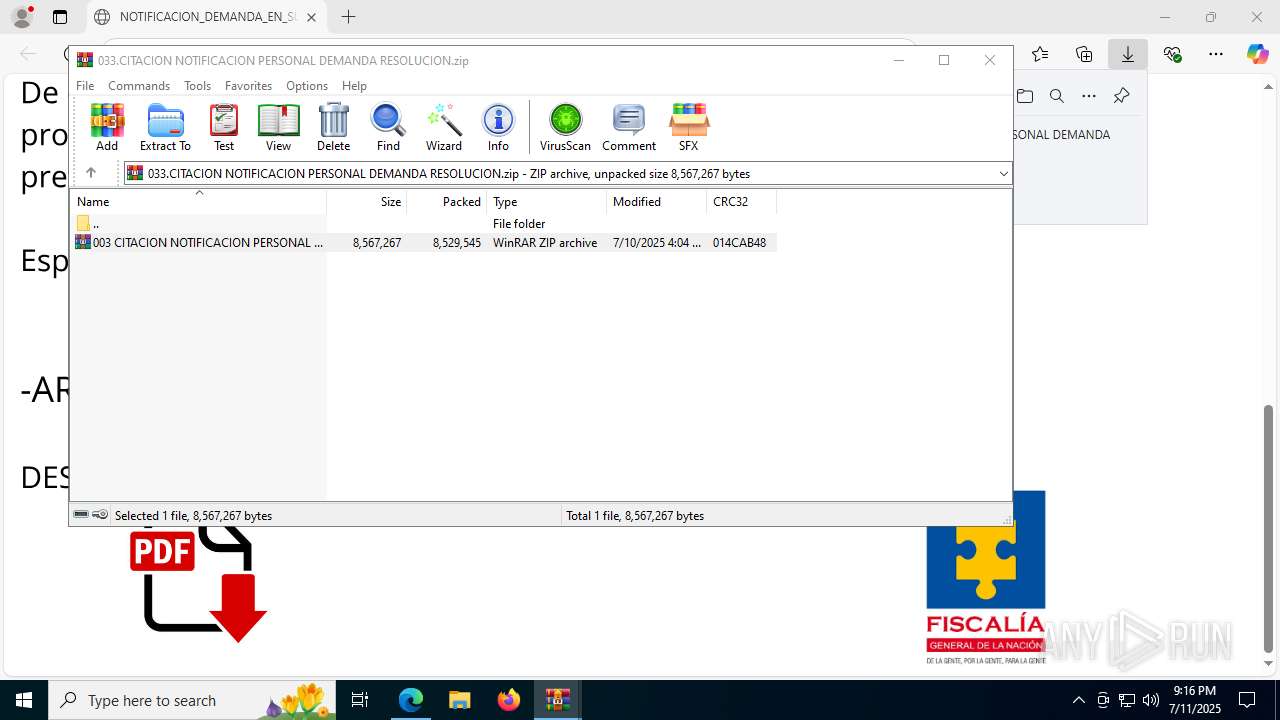Open WinRAR taskbar button
The width and height of the screenshot is (1280, 720).
coord(558,700)
